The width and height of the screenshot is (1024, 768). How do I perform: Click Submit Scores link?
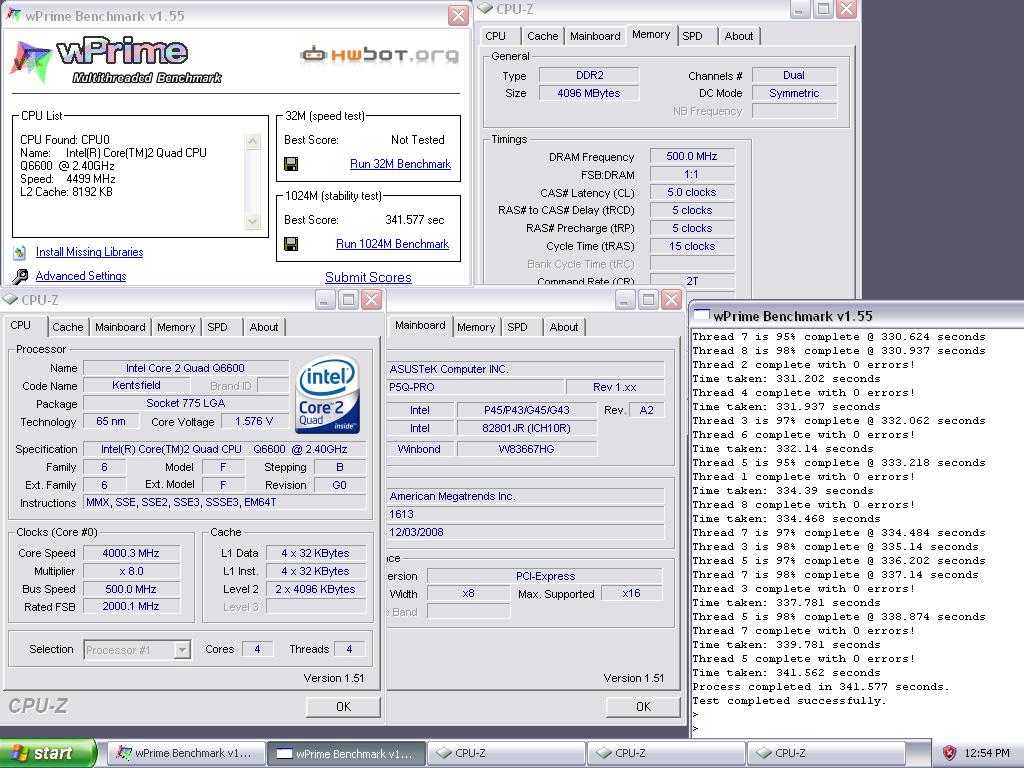[368, 277]
